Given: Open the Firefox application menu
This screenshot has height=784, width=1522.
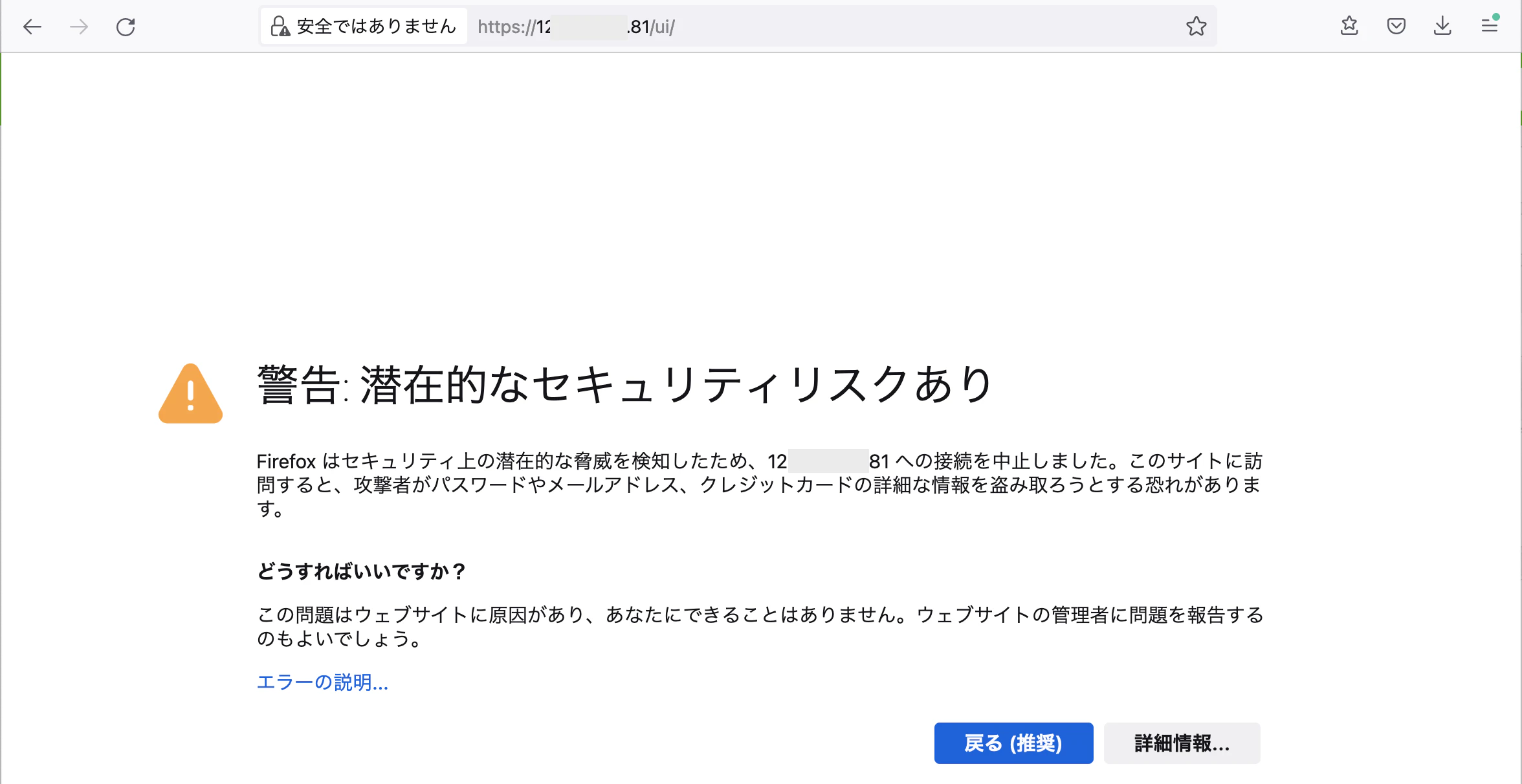Looking at the screenshot, I should [1490, 26].
